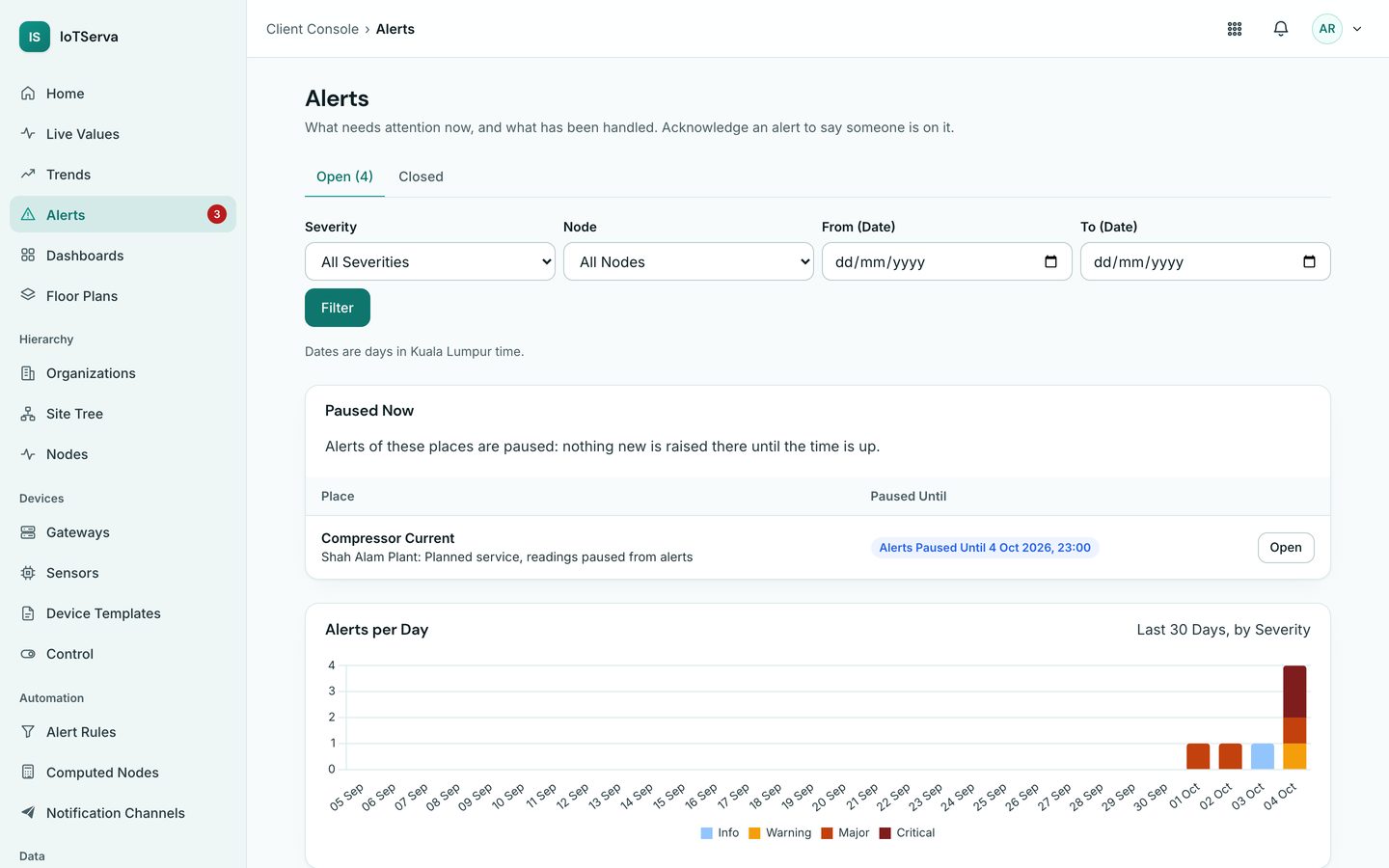Click the AR user avatar

pos(1327,29)
